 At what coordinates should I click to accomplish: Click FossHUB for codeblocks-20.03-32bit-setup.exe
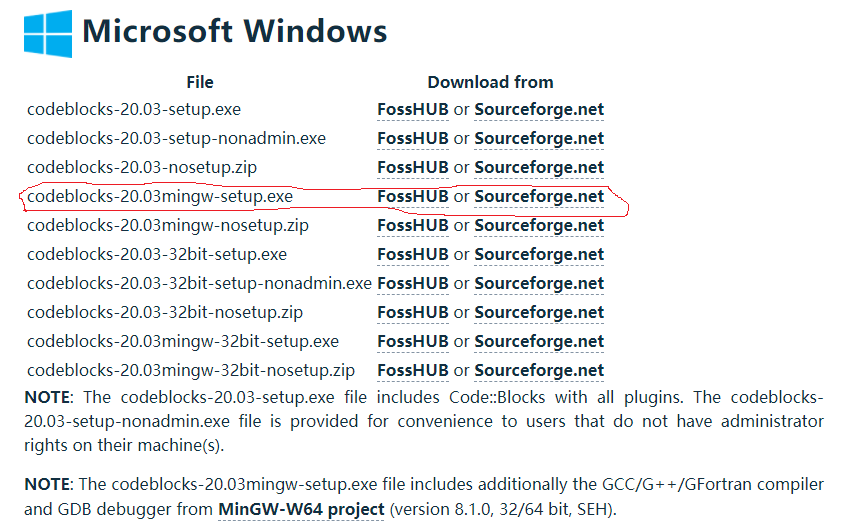[413, 254]
